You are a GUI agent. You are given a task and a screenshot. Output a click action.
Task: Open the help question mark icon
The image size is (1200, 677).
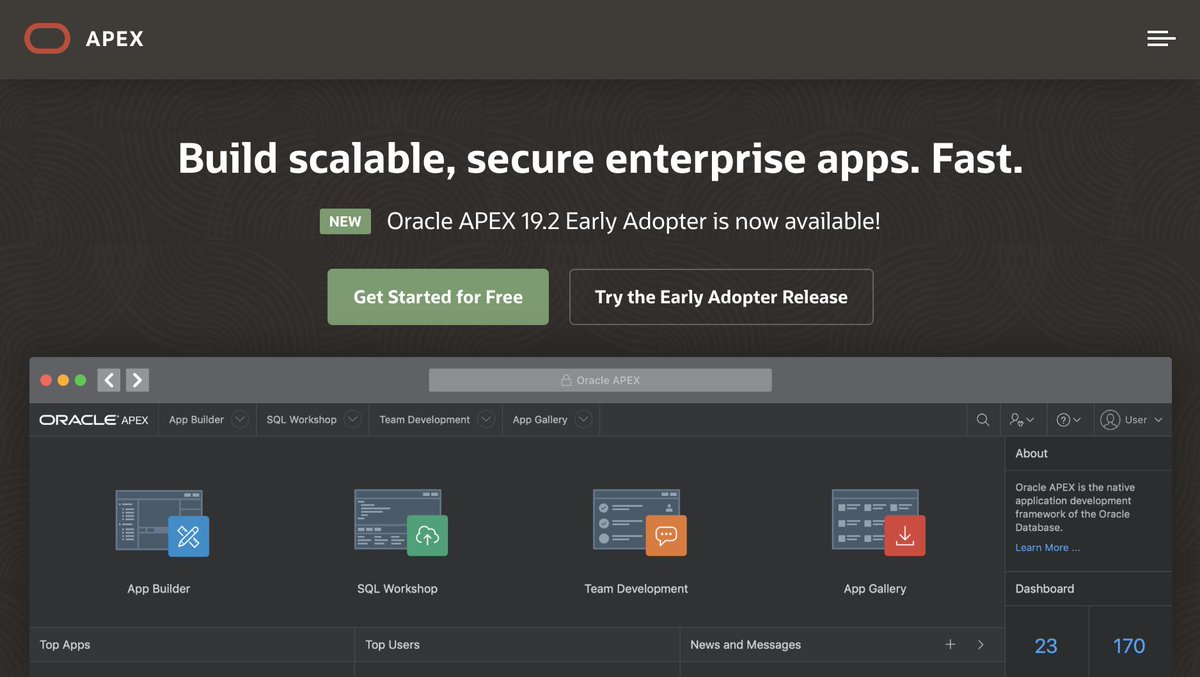click(1069, 420)
